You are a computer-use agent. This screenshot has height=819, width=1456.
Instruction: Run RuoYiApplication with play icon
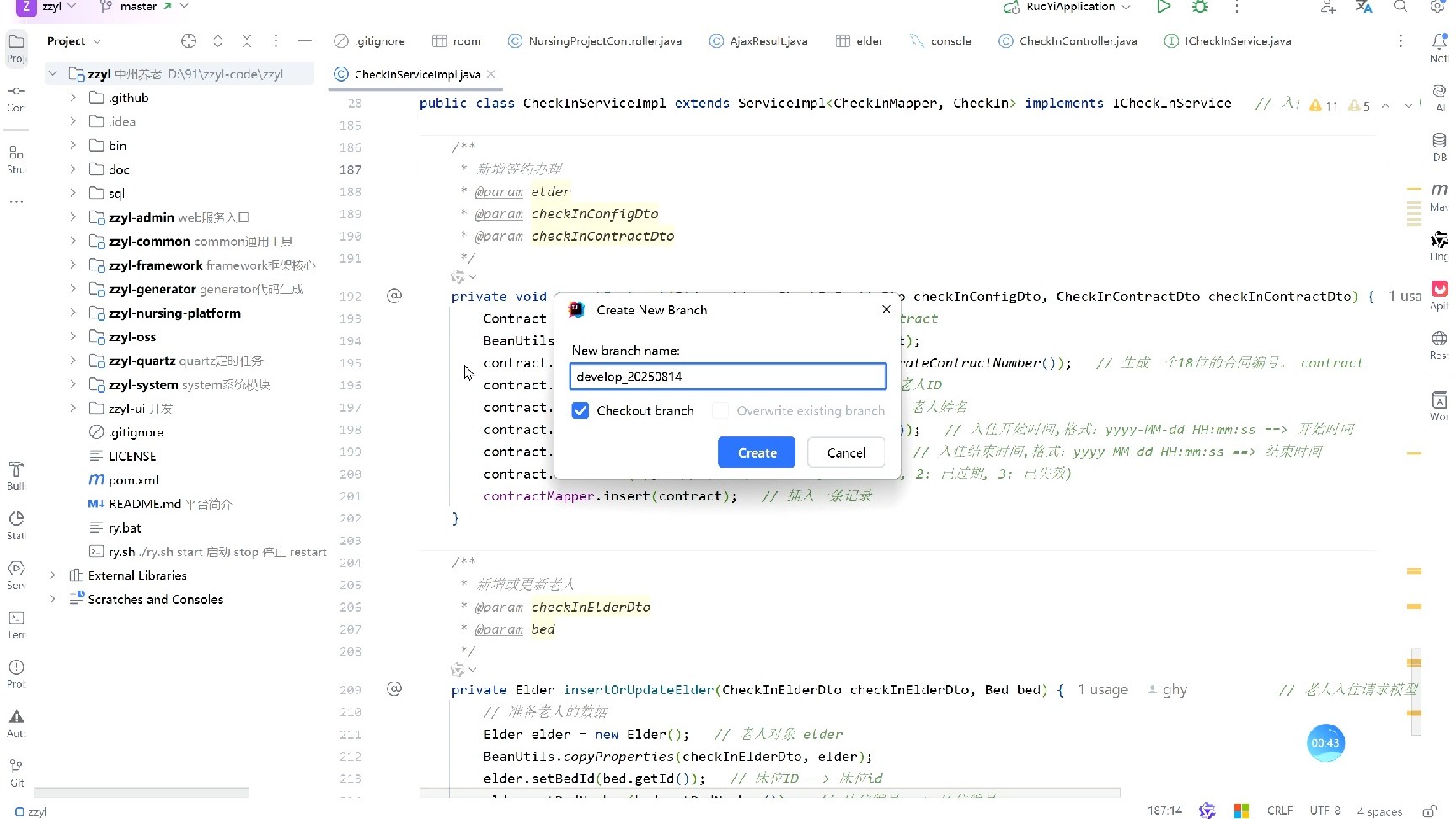coord(1164,7)
